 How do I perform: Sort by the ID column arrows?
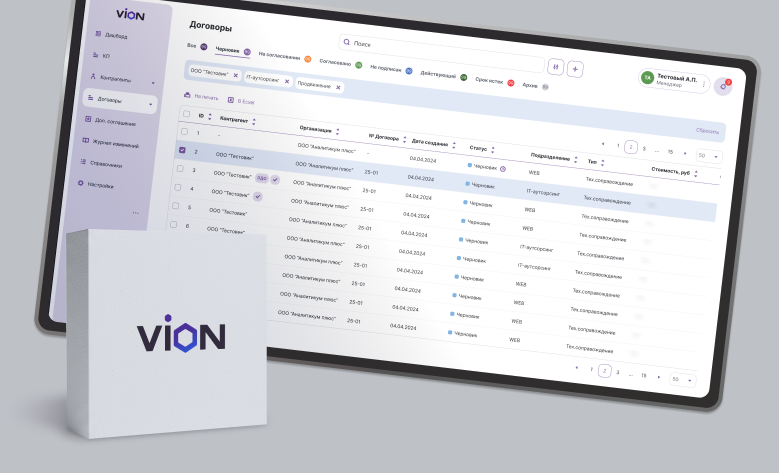pos(210,117)
